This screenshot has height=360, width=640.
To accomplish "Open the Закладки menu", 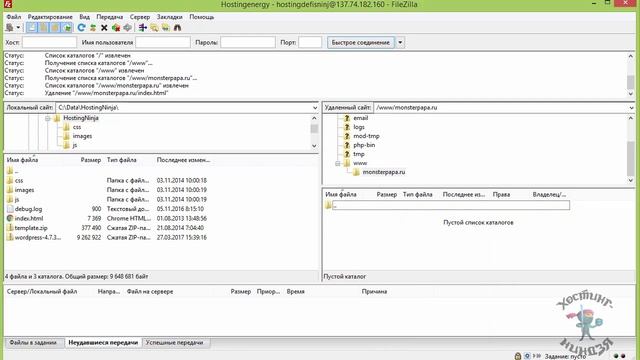I will (169, 17).
